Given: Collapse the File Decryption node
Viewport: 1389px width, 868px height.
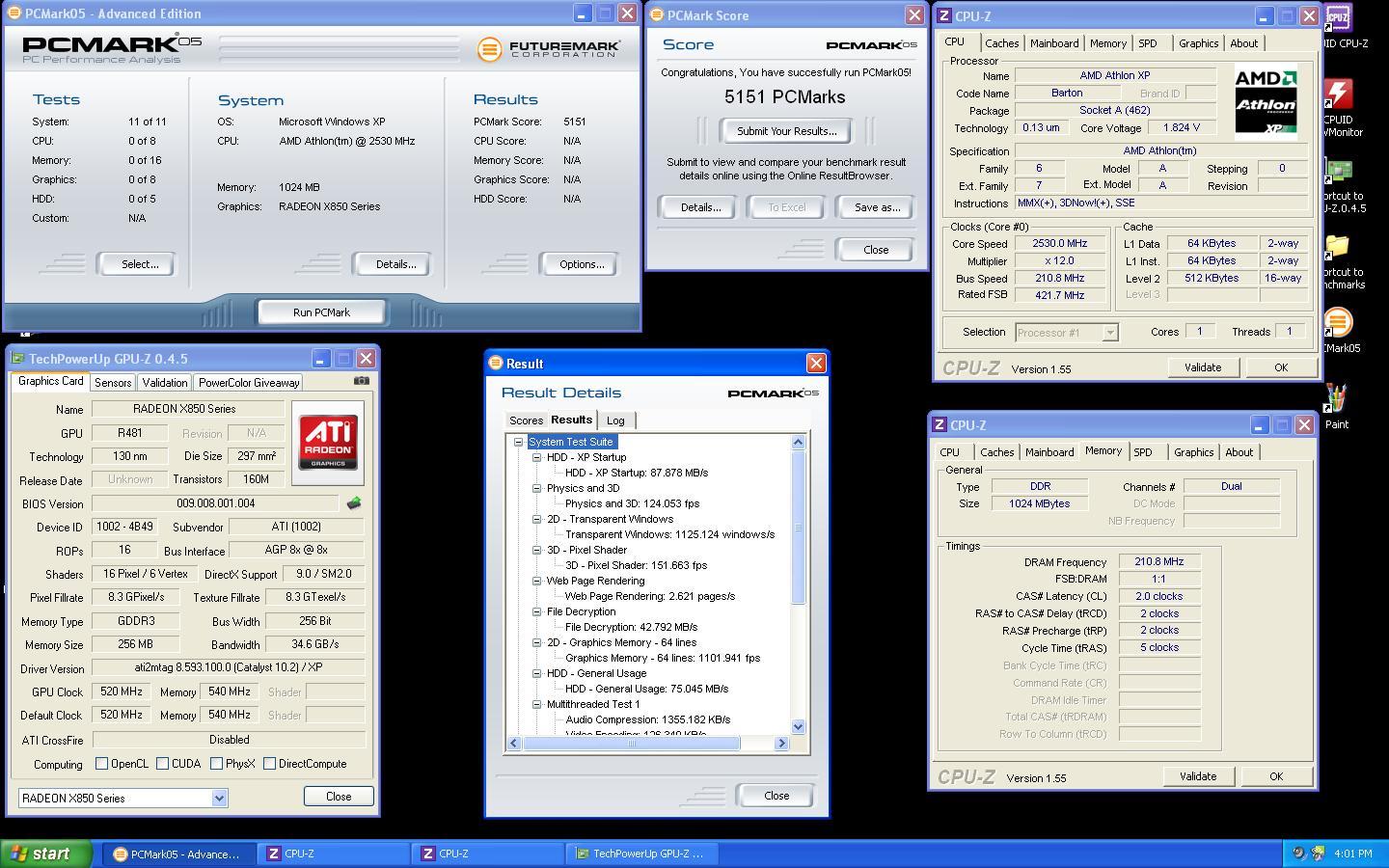Looking at the screenshot, I should pos(536,611).
